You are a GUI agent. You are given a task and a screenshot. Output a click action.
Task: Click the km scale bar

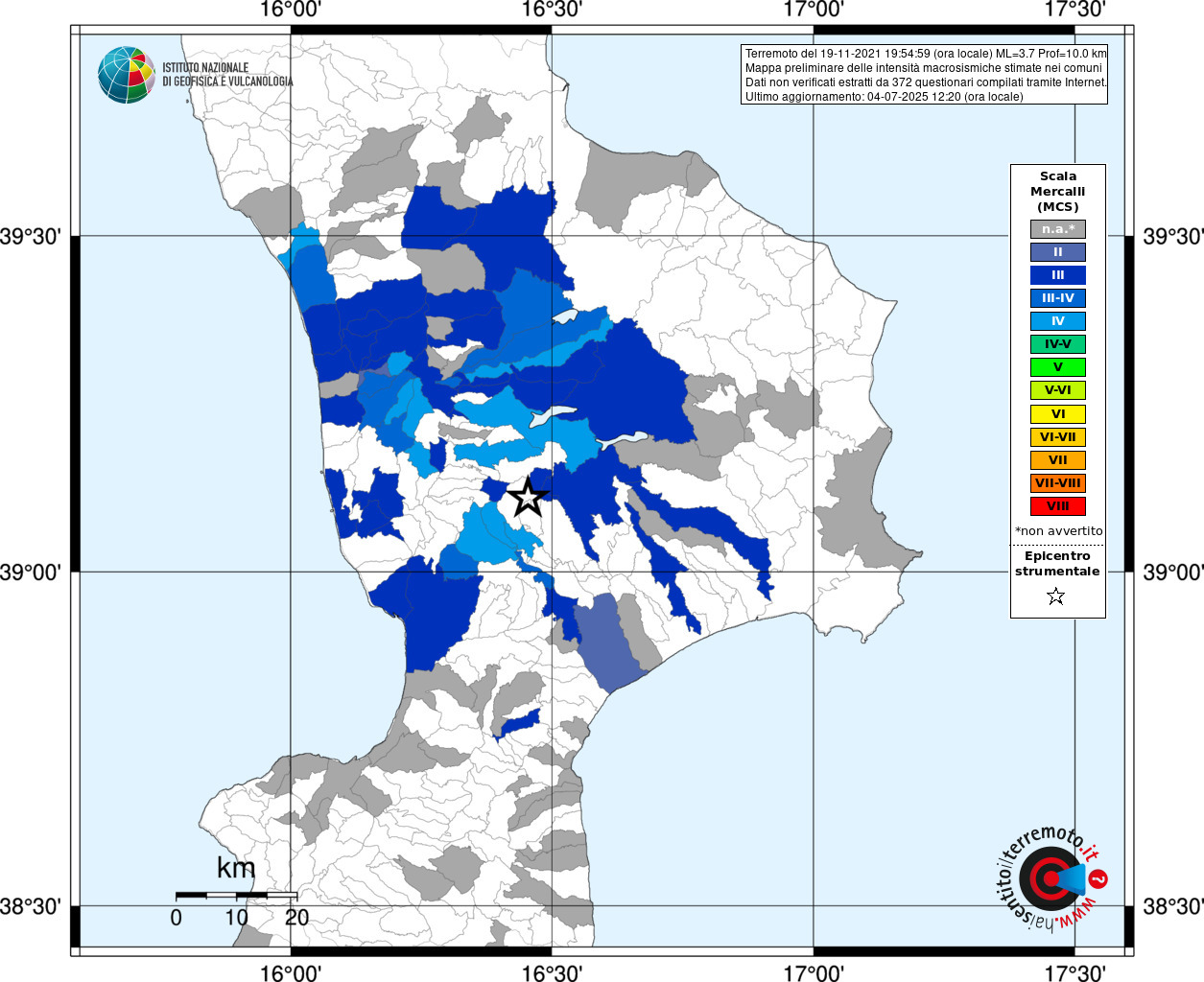pyautogui.click(x=236, y=895)
